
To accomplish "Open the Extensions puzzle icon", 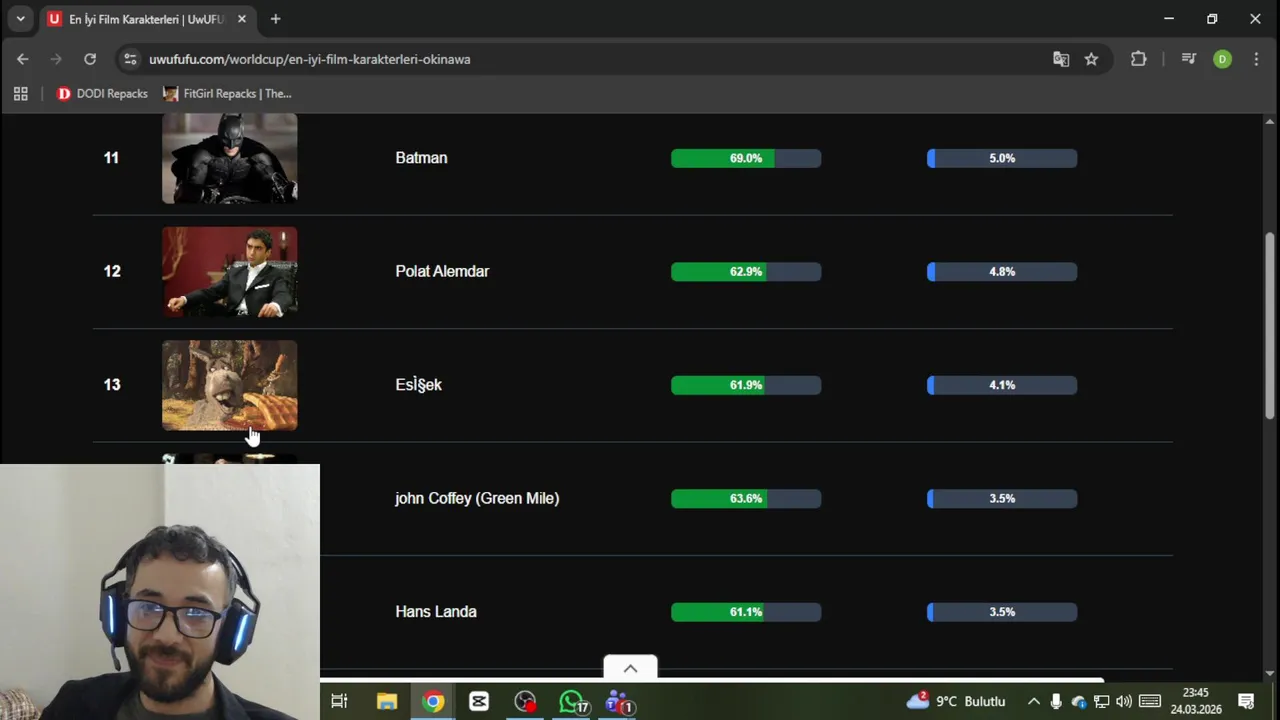I will click(x=1138, y=59).
